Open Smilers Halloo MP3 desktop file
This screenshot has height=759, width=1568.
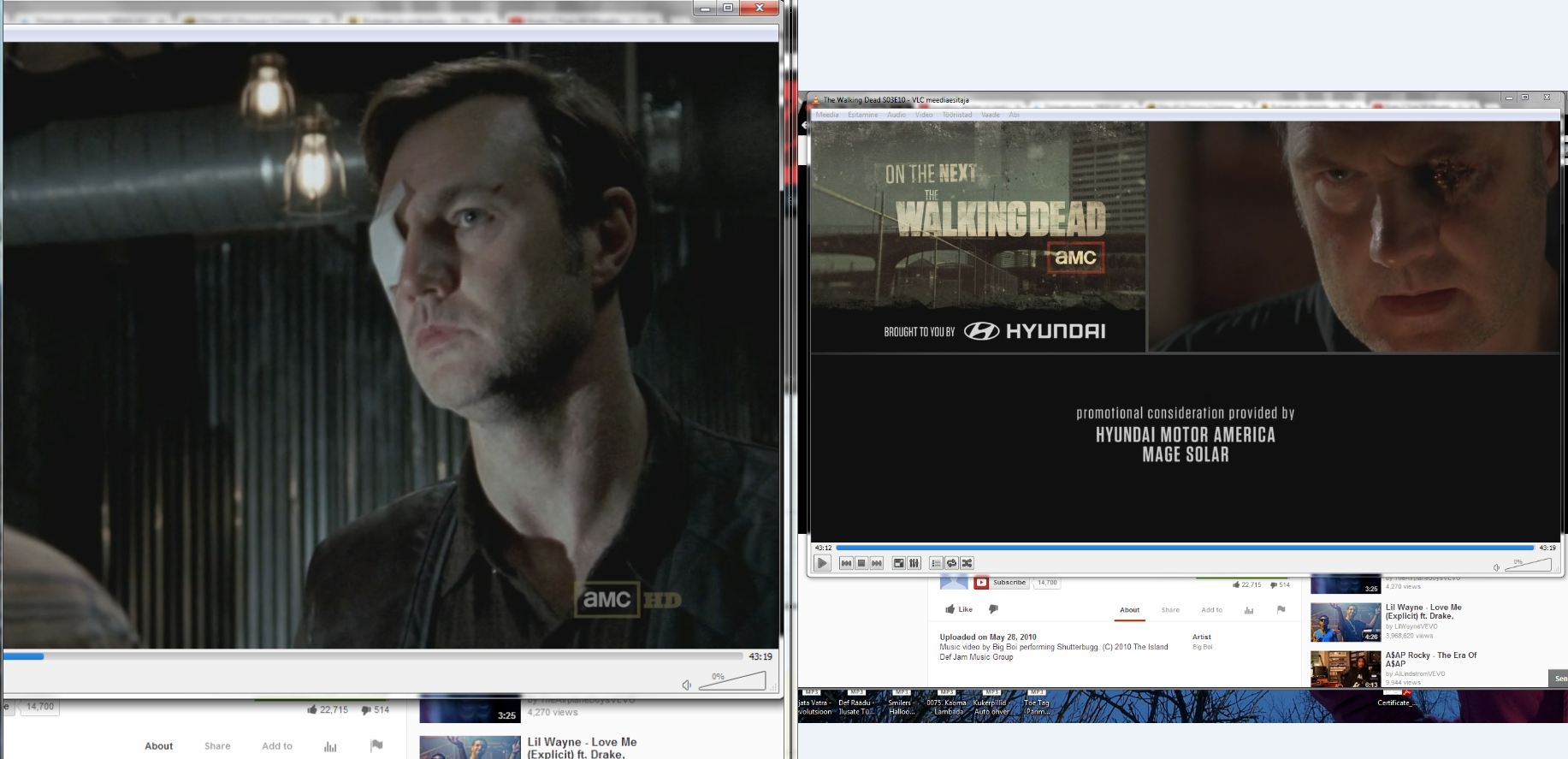[901, 703]
